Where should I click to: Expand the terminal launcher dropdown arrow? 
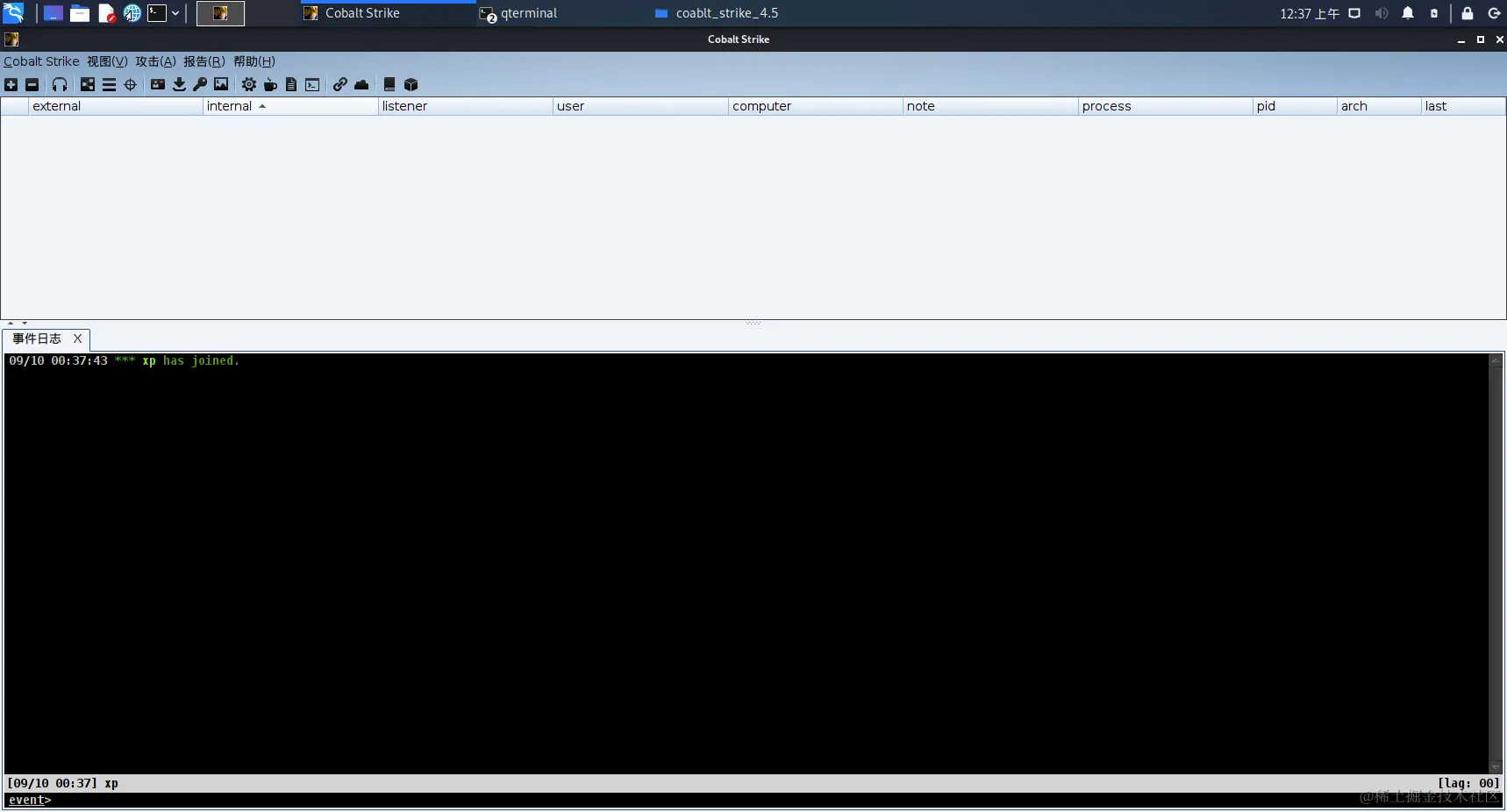coord(175,13)
